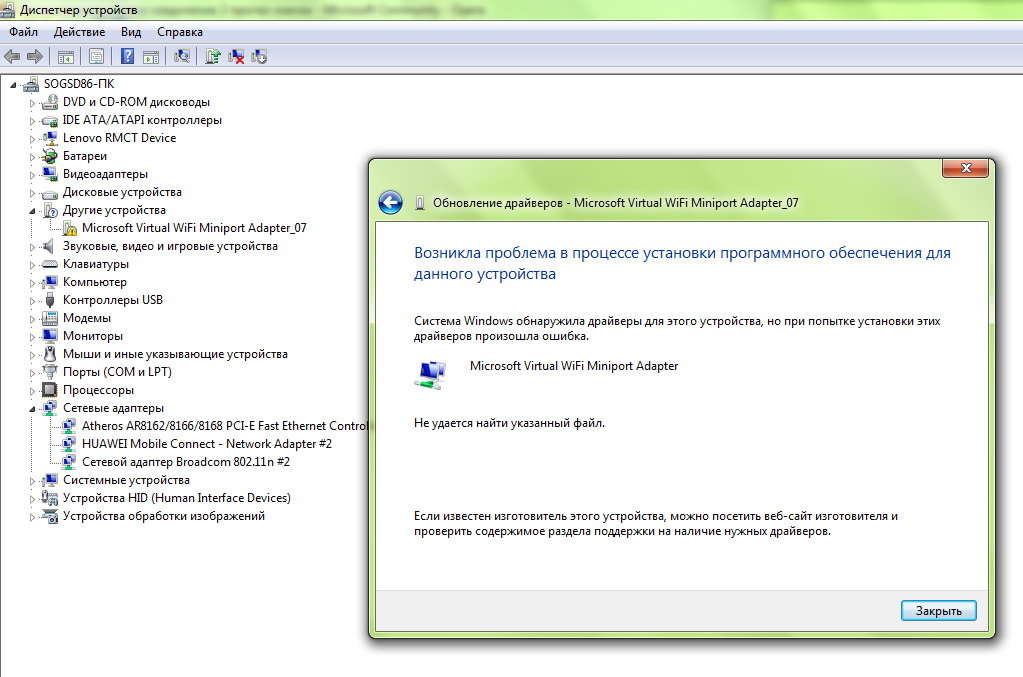Click the Back arrow in Device Manager toolbar
Image resolution: width=1023 pixels, height=677 pixels.
[12, 57]
